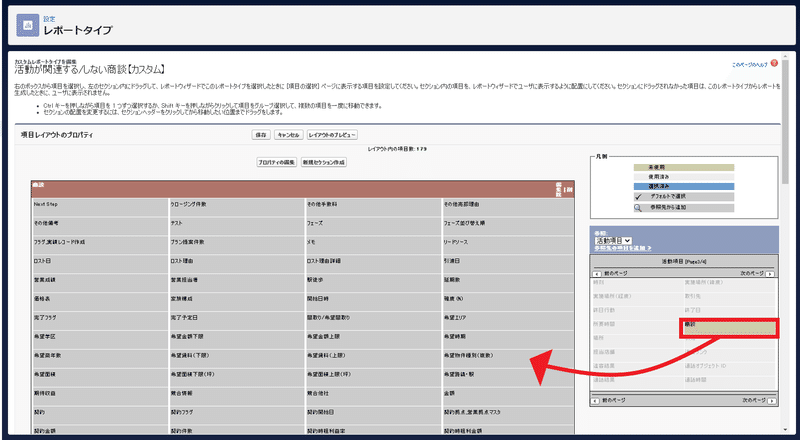
Task: Click the 未使用 legend swatch
Action: pyautogui.click(x=684, y=167)
